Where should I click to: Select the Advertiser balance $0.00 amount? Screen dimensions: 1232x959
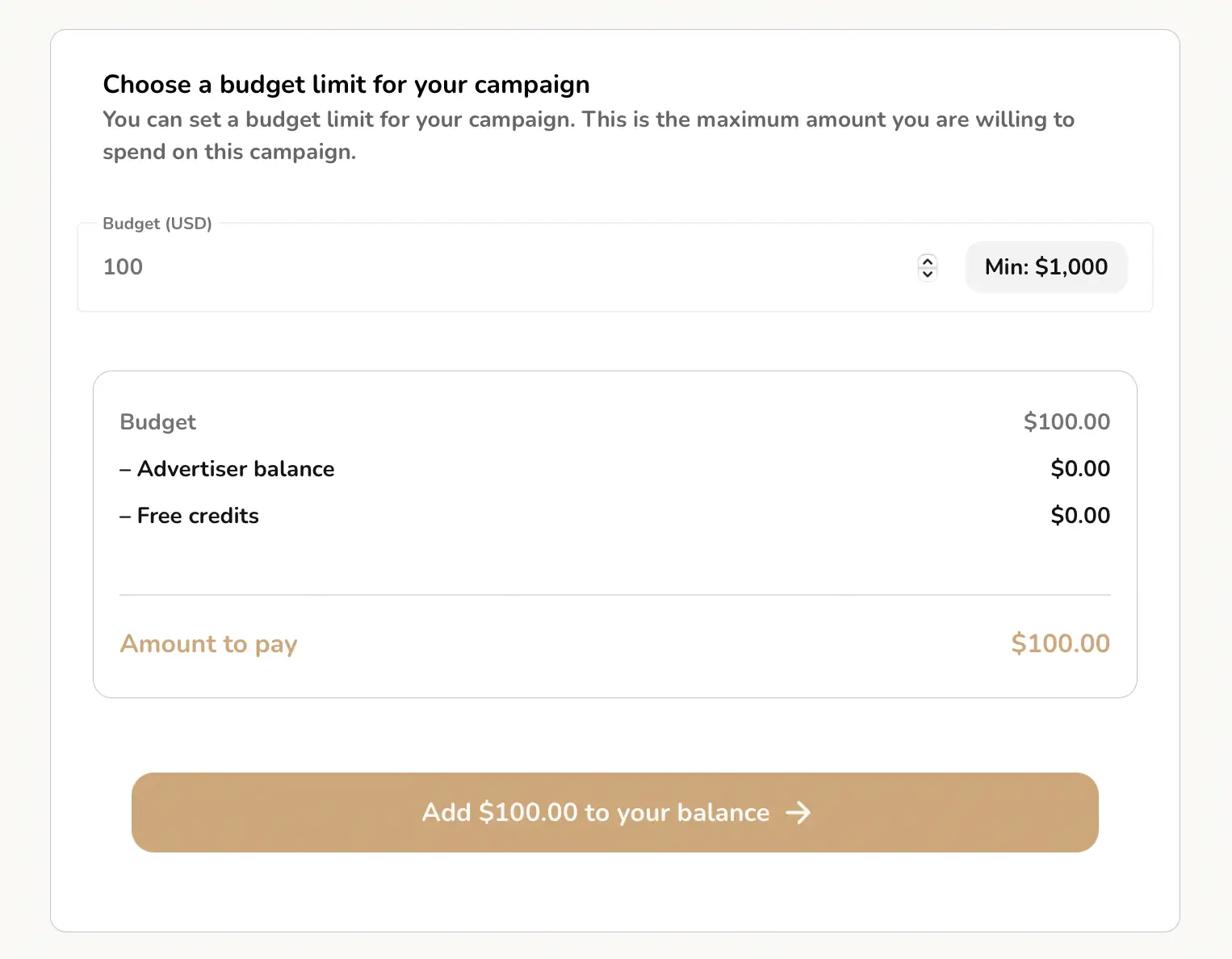[x=1080, y=469]
